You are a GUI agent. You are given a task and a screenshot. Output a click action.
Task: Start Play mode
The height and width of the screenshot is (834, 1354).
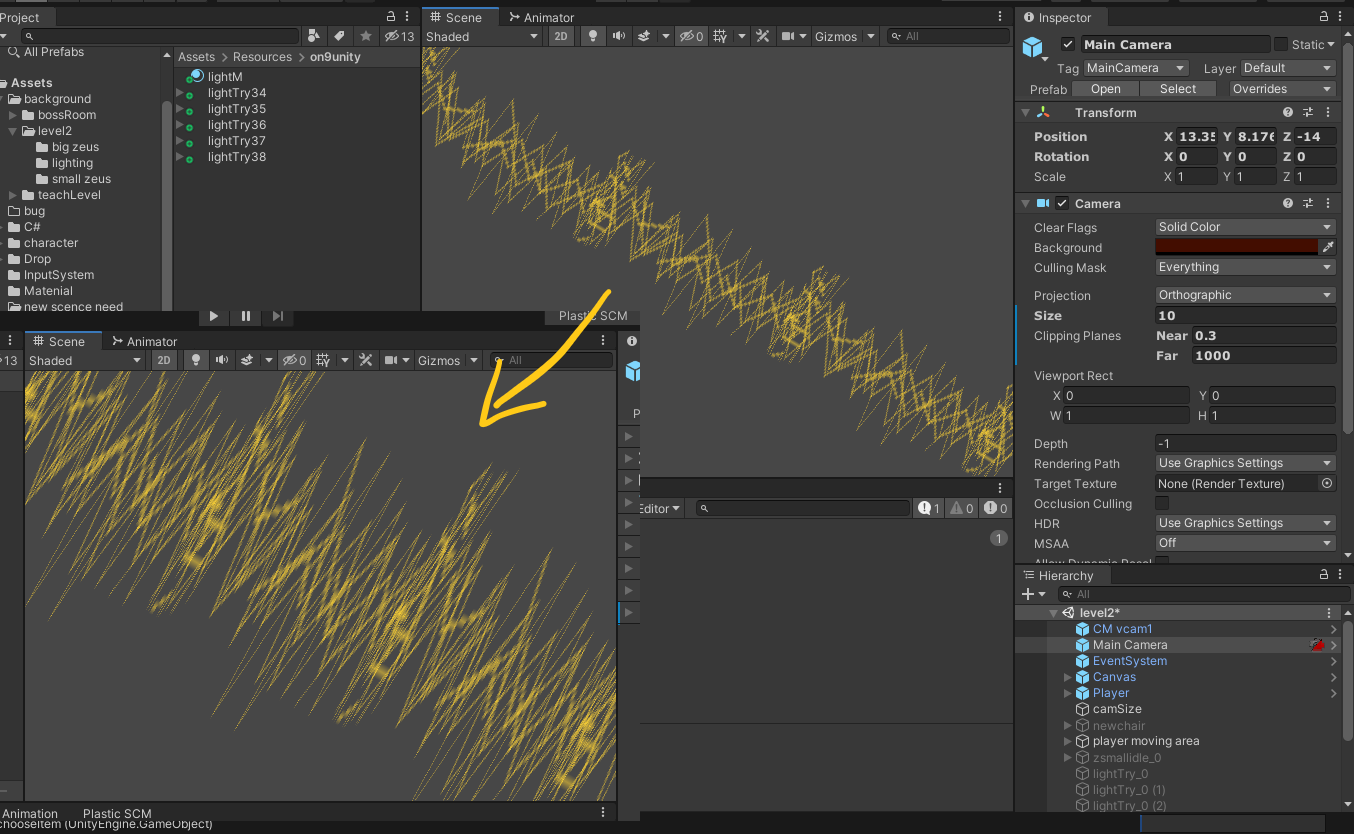point(214,316)
